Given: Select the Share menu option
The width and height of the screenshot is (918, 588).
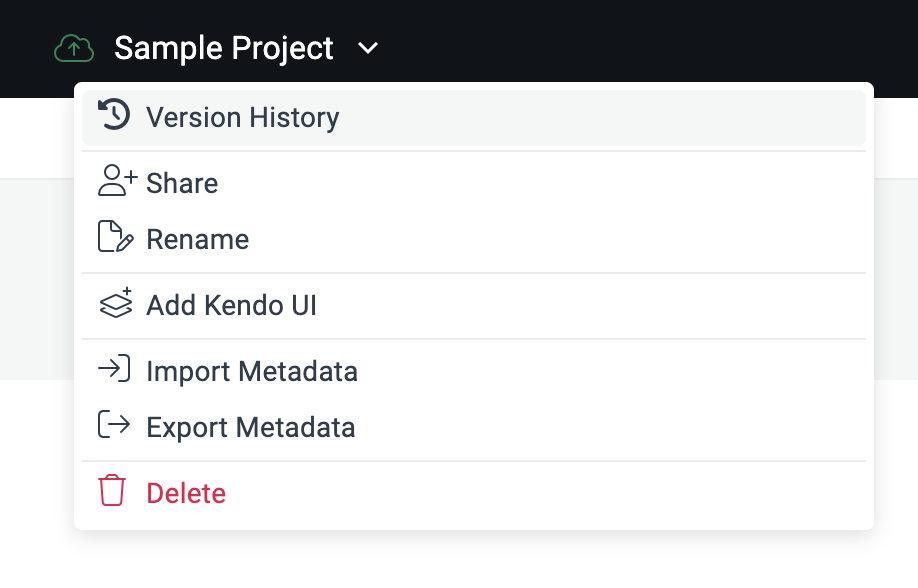Looking at the screenshot, I should click(x=181, y=183).
